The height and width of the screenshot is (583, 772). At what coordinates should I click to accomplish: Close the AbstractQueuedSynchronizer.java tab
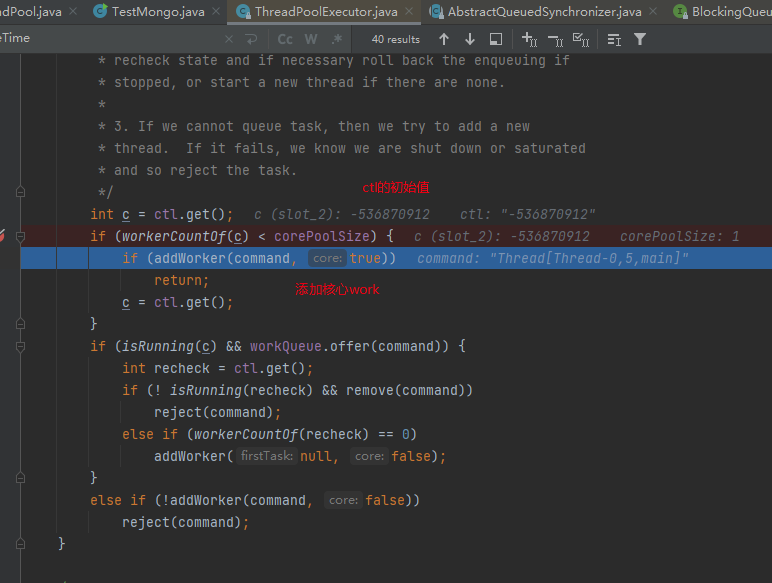click(653, 11)
